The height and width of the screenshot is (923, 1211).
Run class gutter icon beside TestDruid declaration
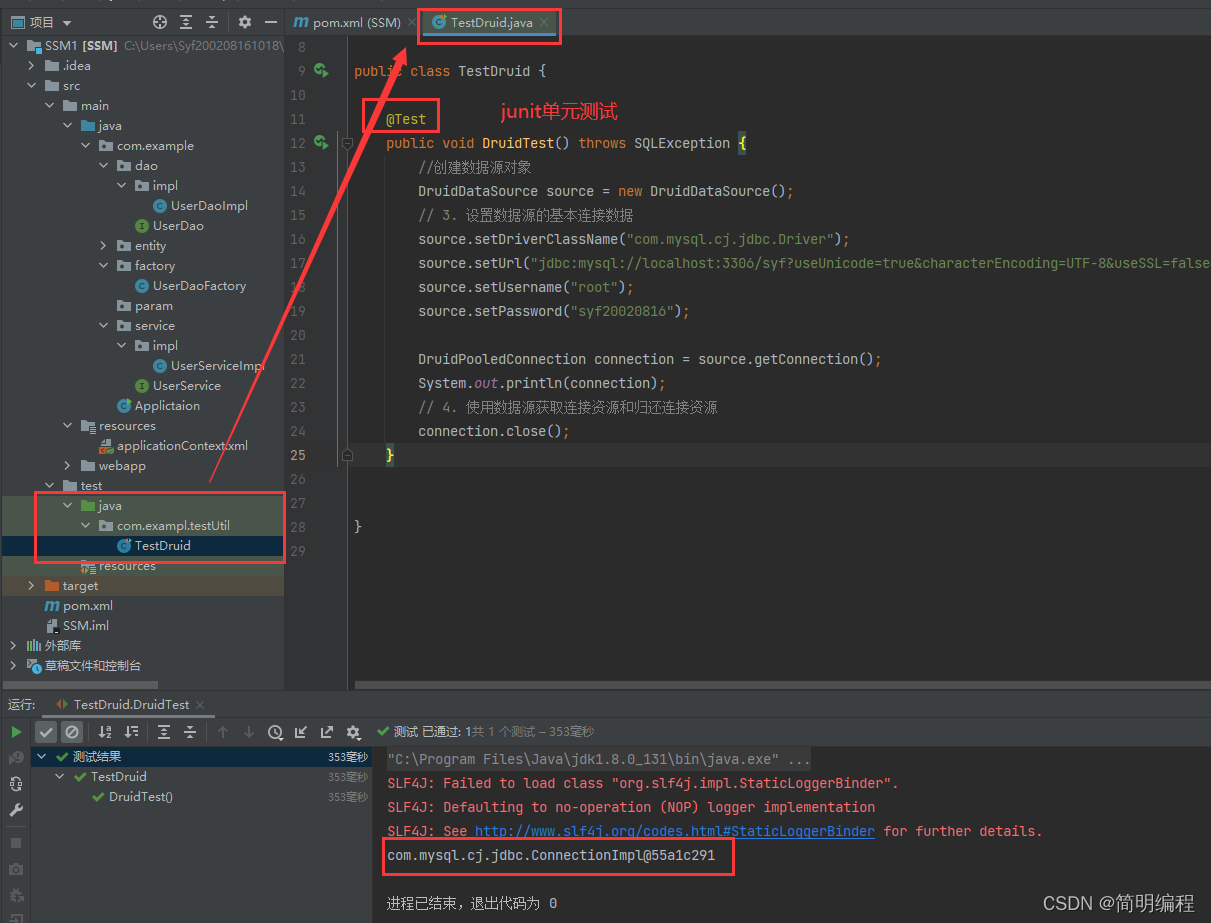pos(321,70)
